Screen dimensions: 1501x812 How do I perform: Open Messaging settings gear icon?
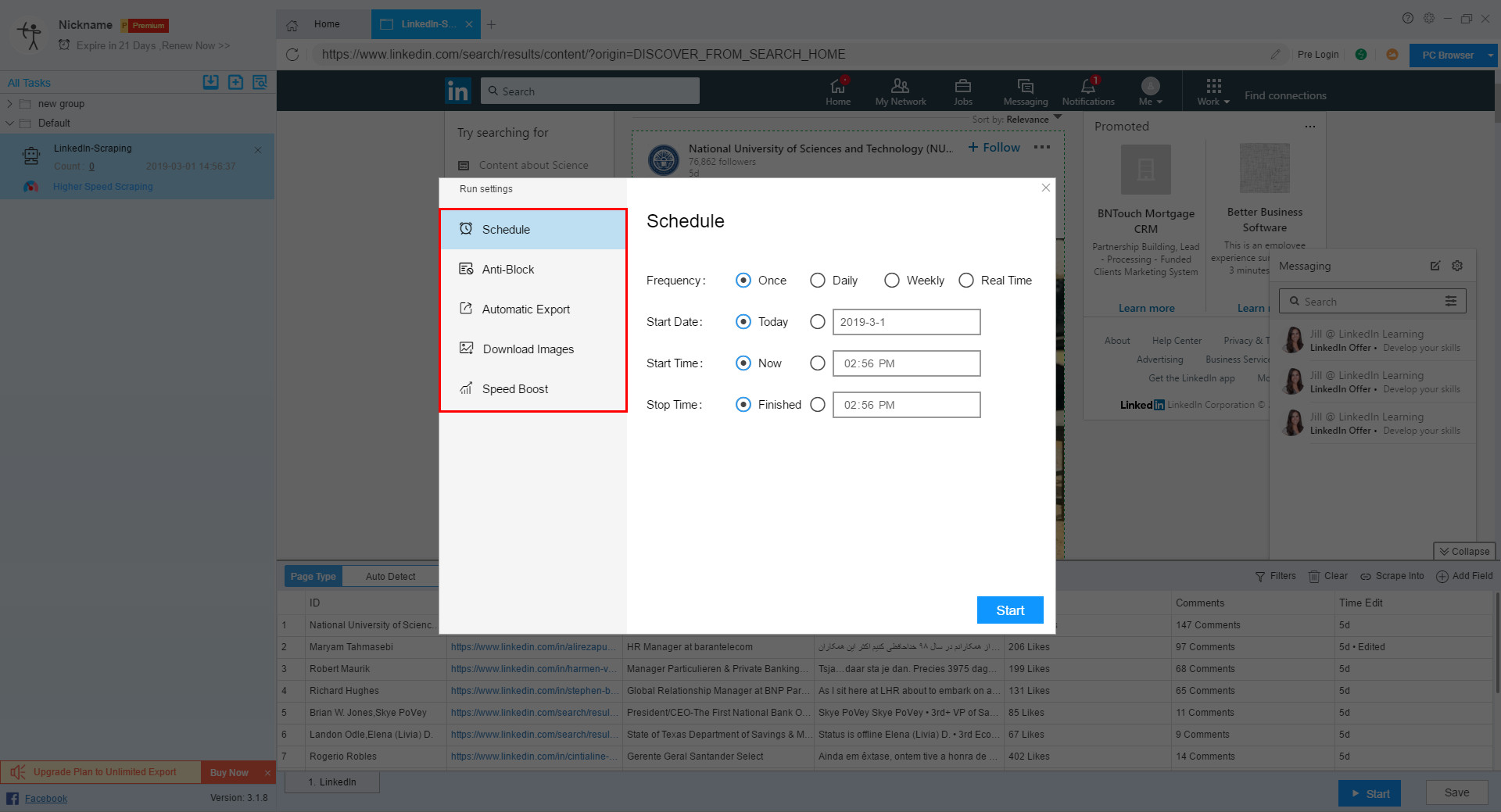point(1457,266)
